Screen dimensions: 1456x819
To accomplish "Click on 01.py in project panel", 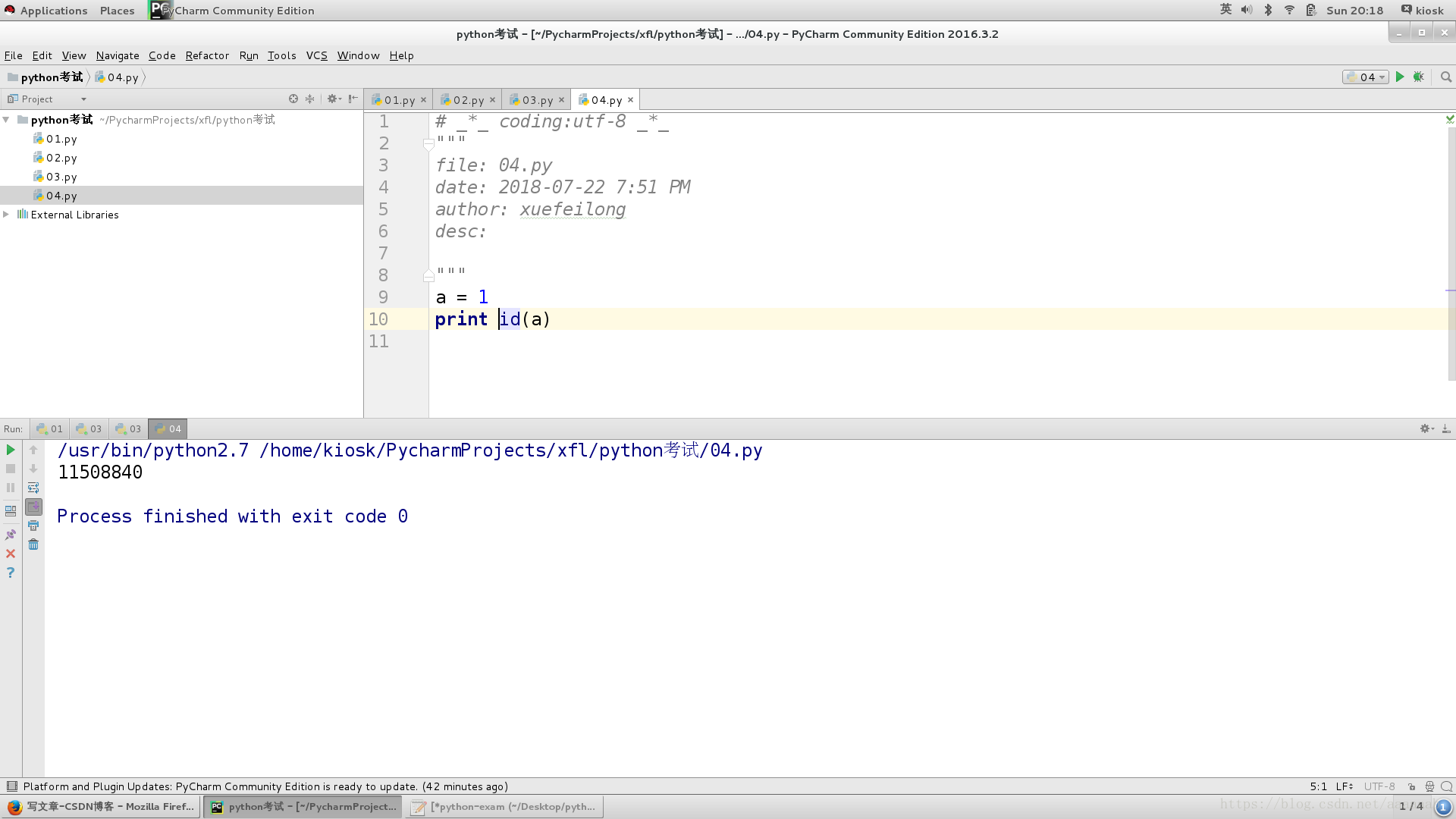I will (60, 138).
